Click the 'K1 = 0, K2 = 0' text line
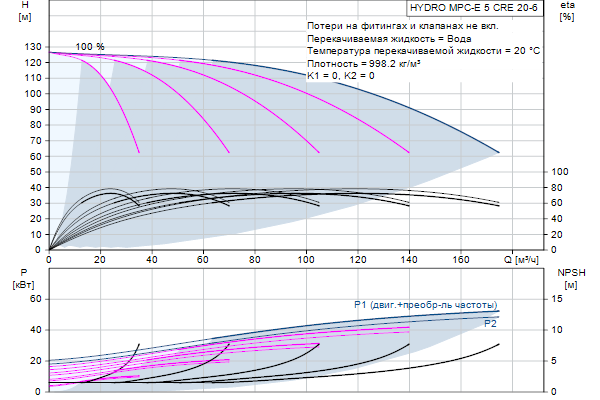 pos(341,75)
